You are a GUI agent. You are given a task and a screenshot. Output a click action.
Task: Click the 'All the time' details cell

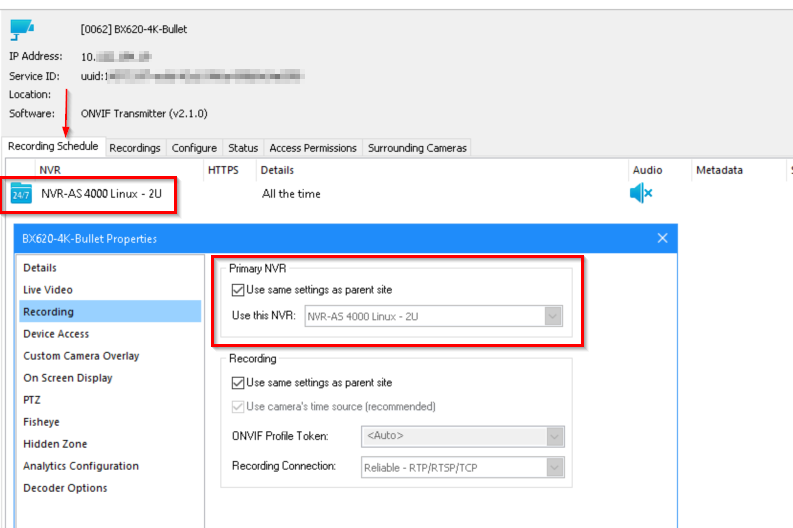point(291,194)
